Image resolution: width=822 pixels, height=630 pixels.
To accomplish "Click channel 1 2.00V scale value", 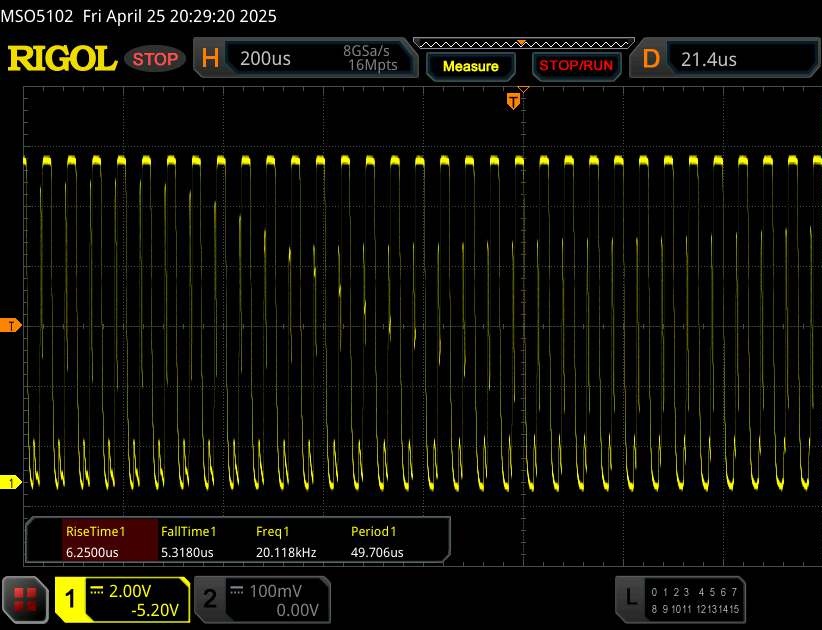I will coord(130,591).
